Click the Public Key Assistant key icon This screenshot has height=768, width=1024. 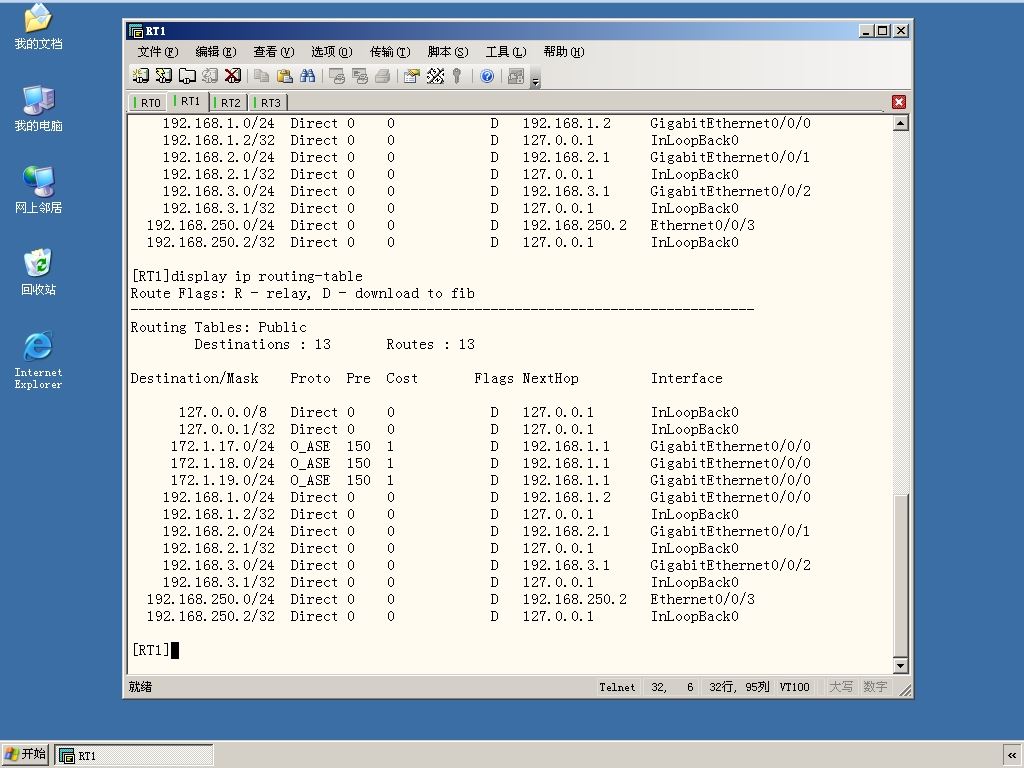457,76
